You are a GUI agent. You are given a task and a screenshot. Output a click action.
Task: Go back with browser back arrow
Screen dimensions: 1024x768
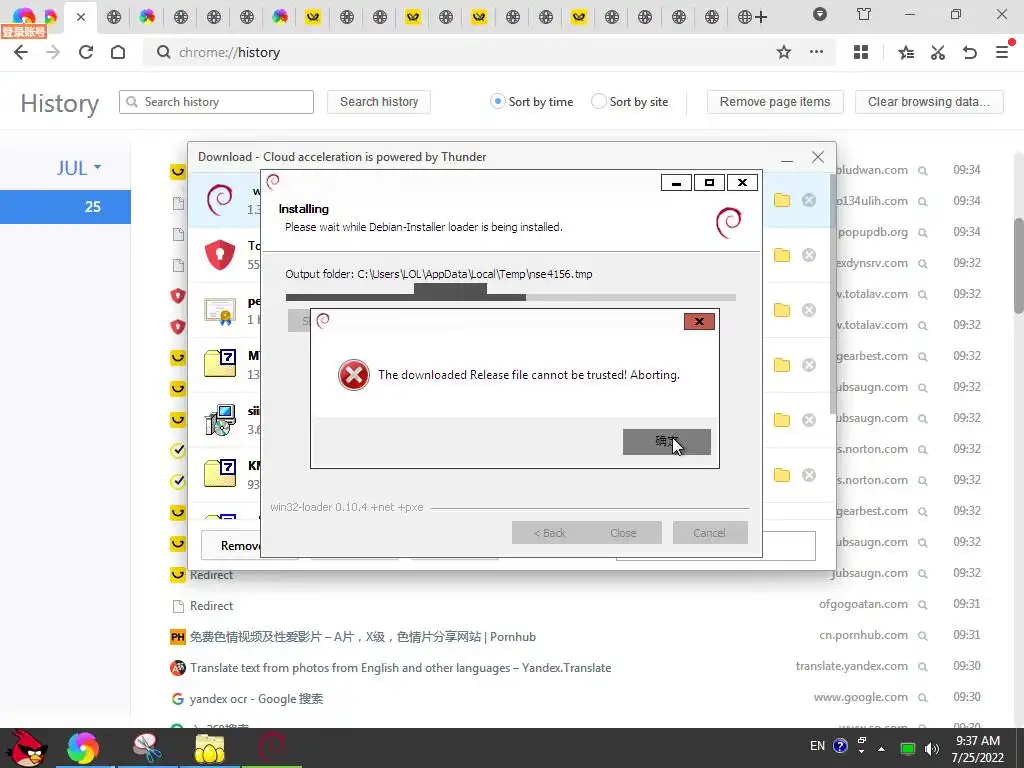pos(21,52)
